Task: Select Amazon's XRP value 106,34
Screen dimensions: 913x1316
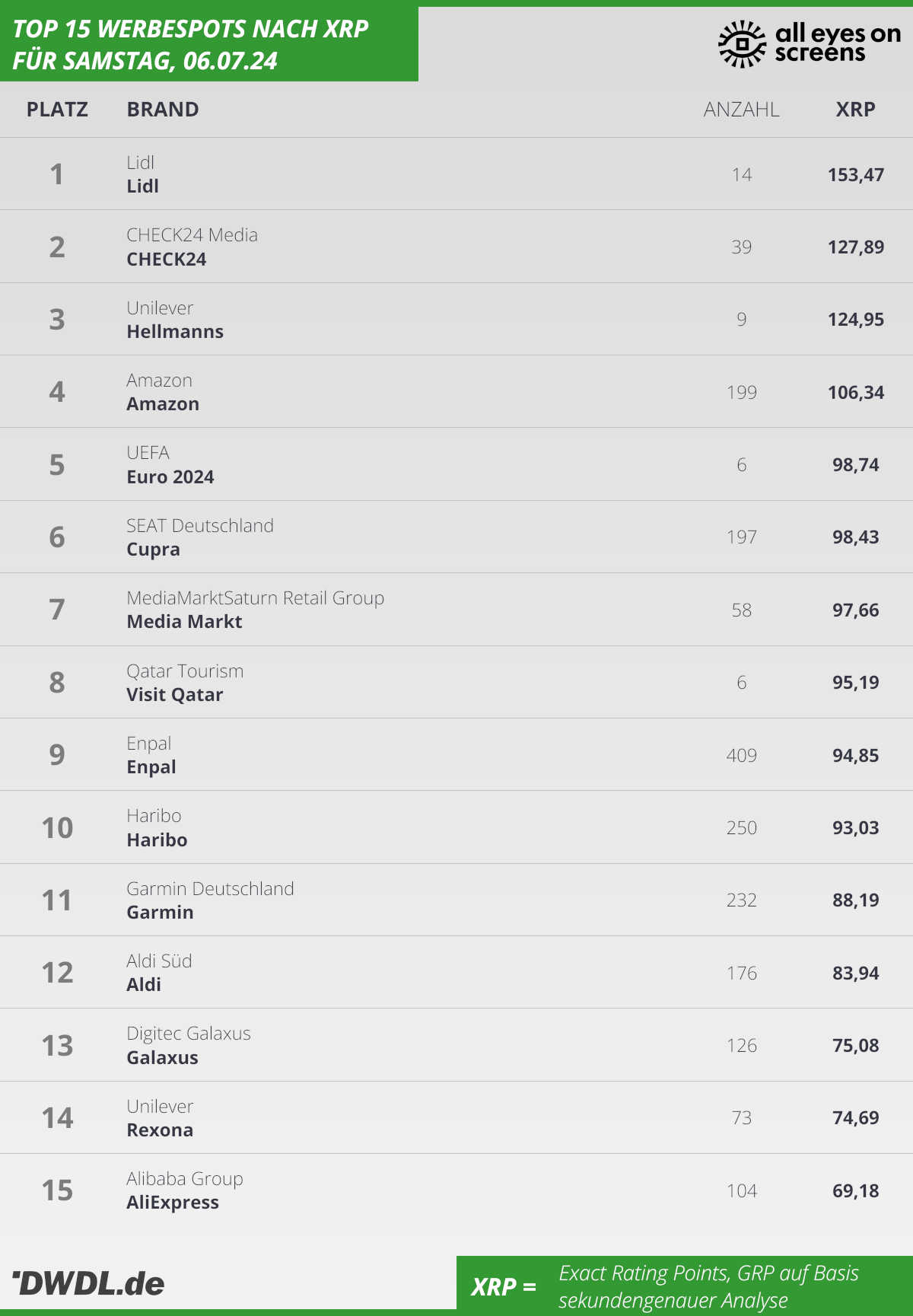Action: [x=856, y=393]
